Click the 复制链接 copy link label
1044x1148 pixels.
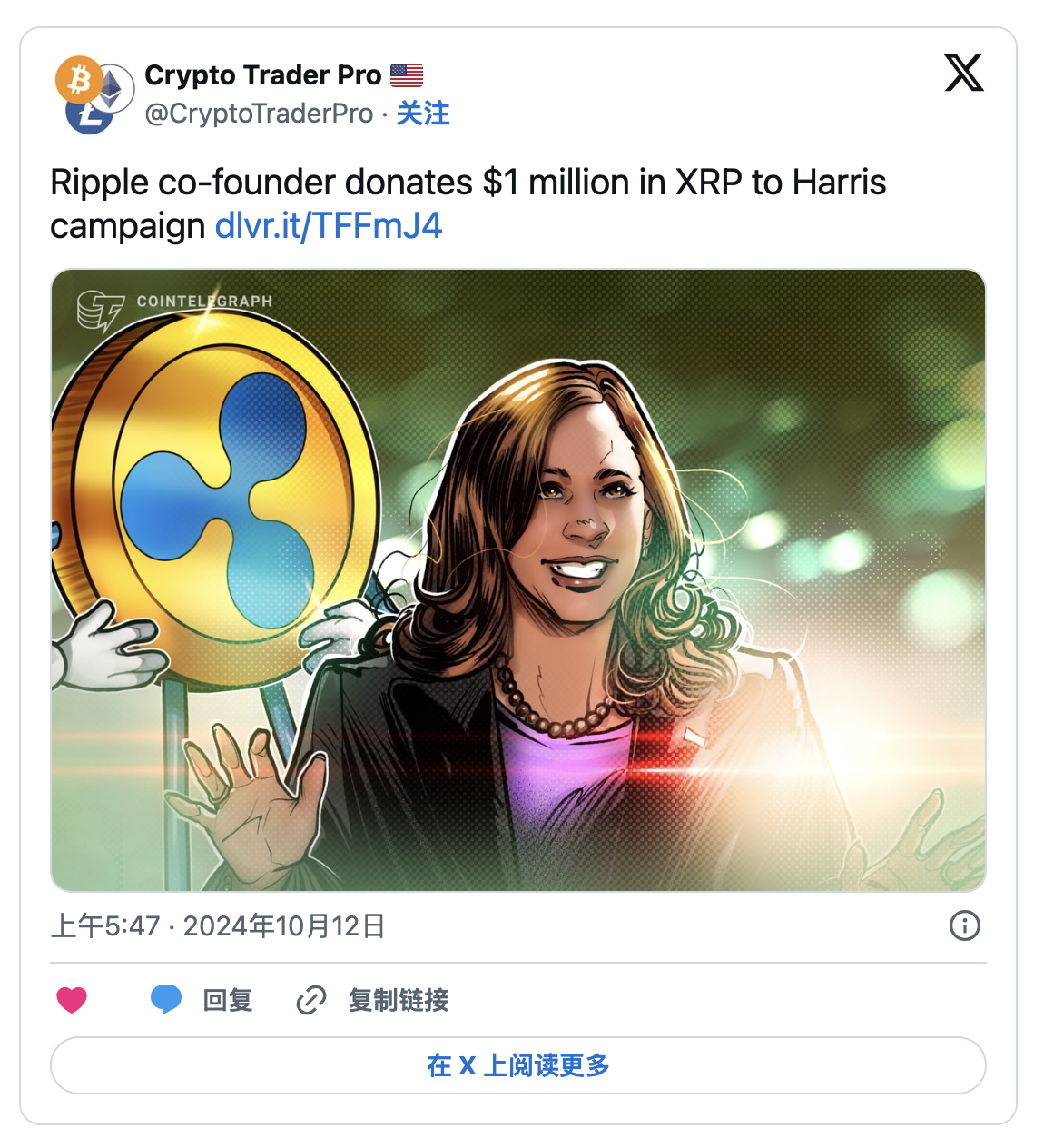[x=399, y=1000]
